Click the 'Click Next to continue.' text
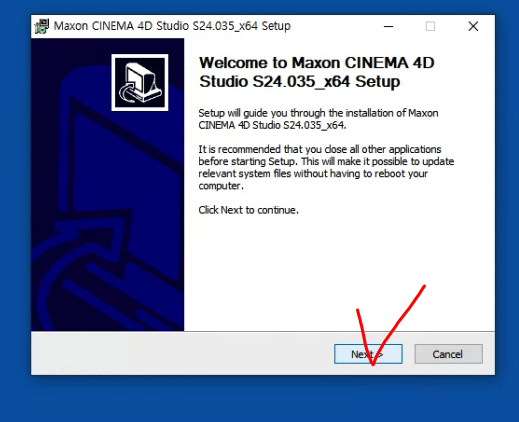 coord(248,210)
